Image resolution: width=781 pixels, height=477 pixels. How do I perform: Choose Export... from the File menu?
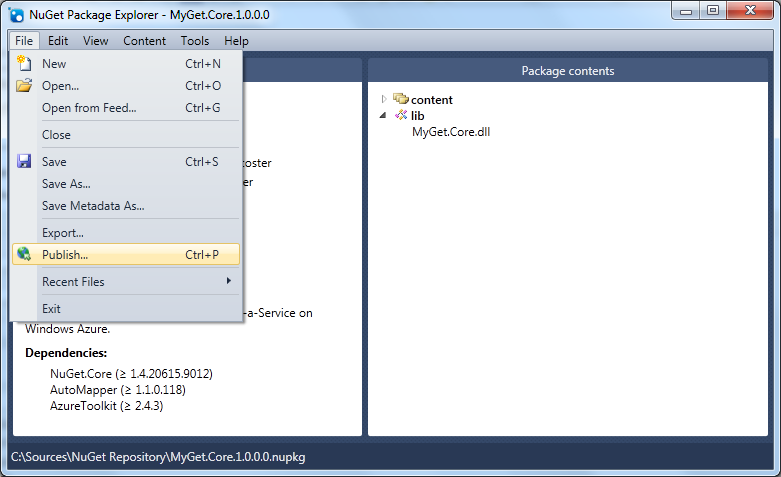pyautogui.click(x=126, y=232)
